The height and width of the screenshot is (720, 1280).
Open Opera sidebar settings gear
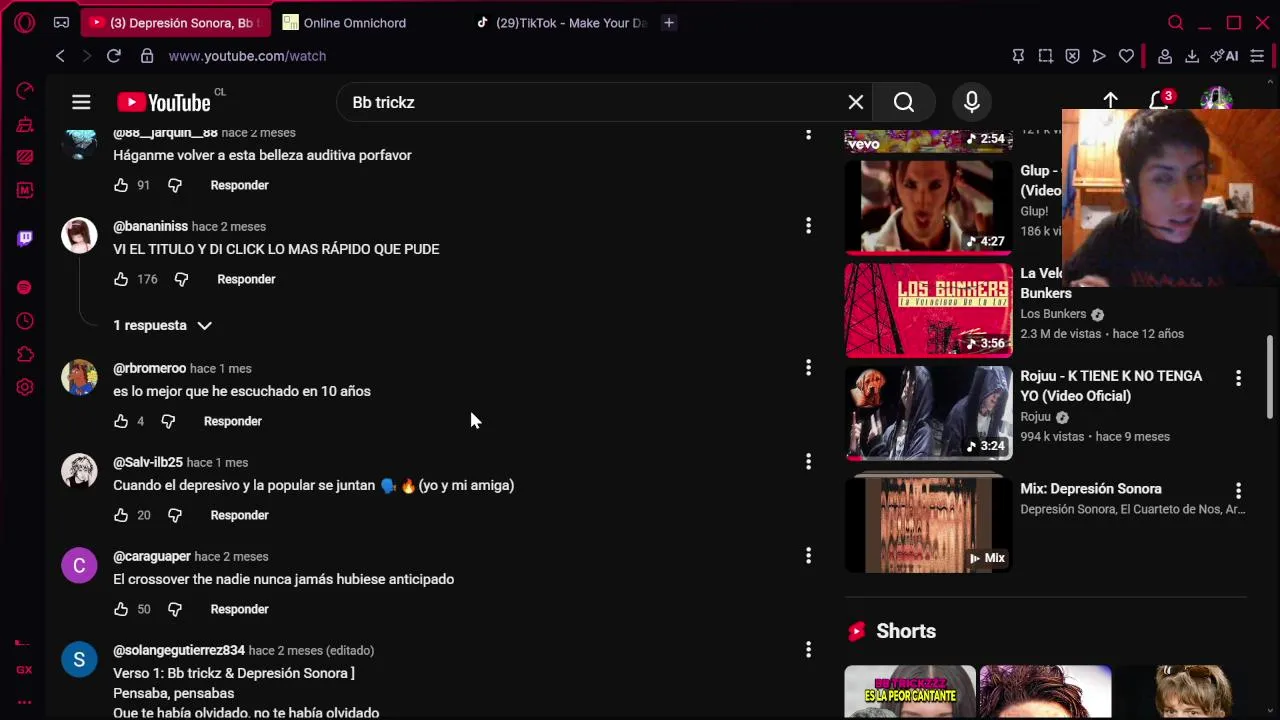(x=25, y=387)
